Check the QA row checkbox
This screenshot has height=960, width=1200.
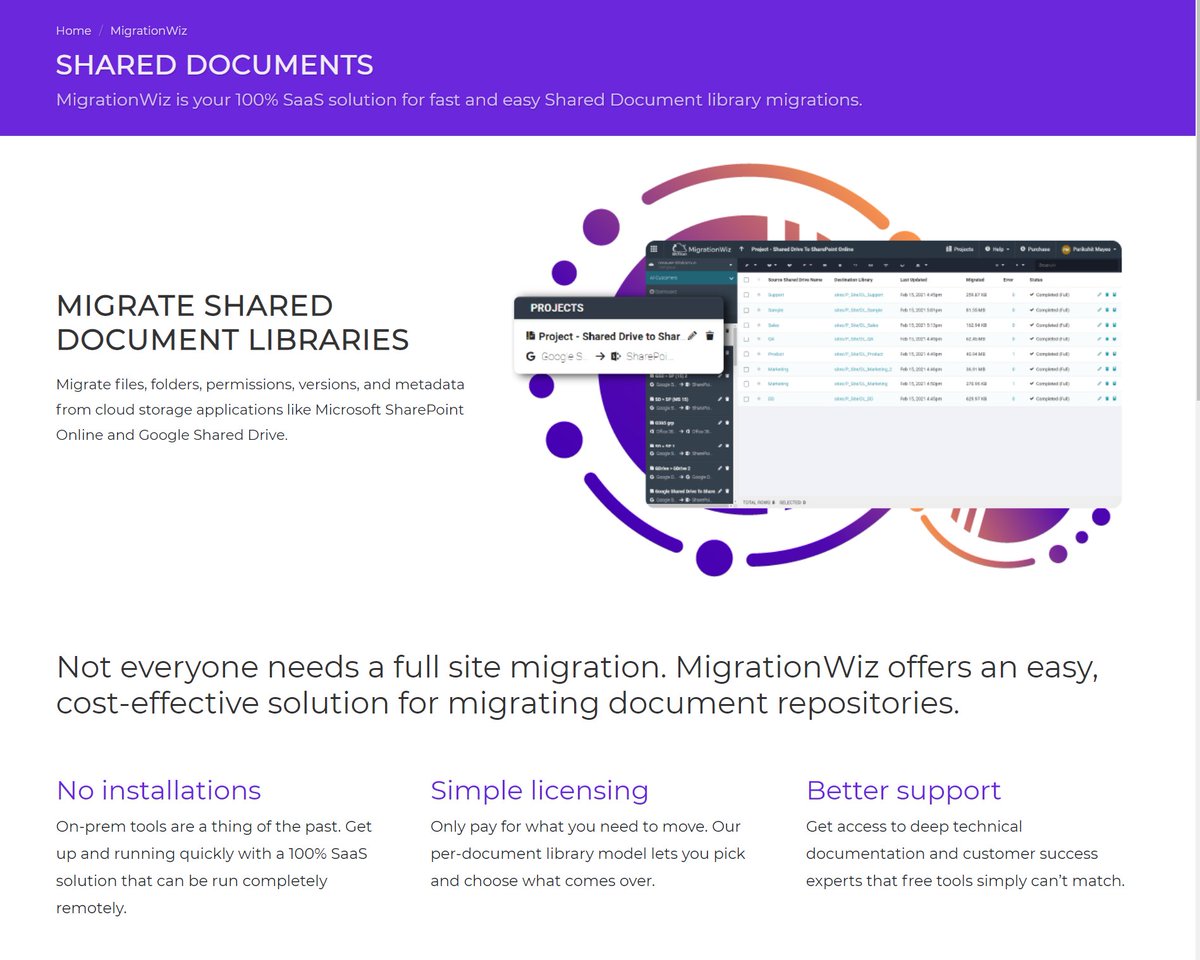(x=746, y=339)
